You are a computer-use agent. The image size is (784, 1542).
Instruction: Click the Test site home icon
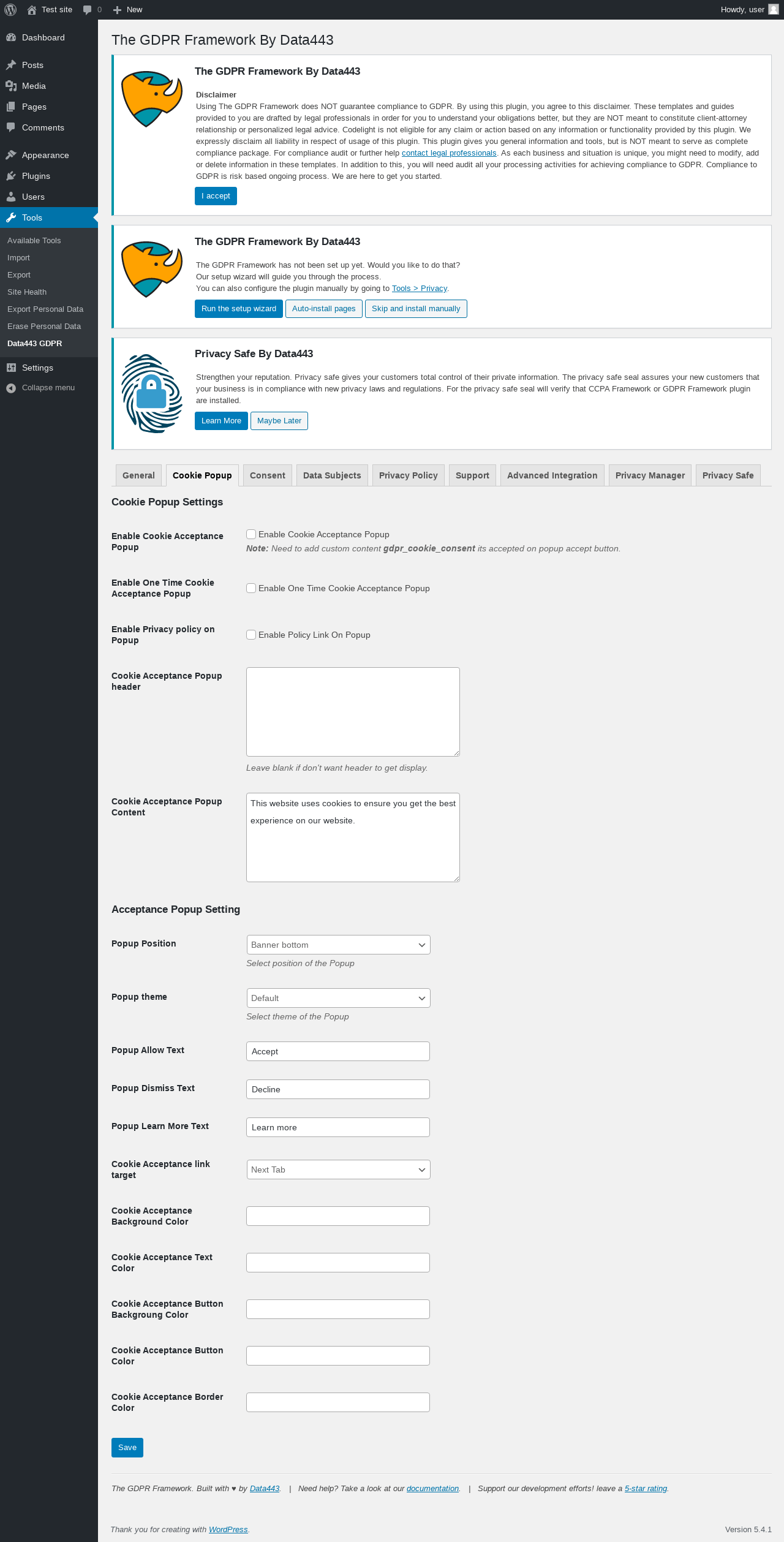click(32, 10)
